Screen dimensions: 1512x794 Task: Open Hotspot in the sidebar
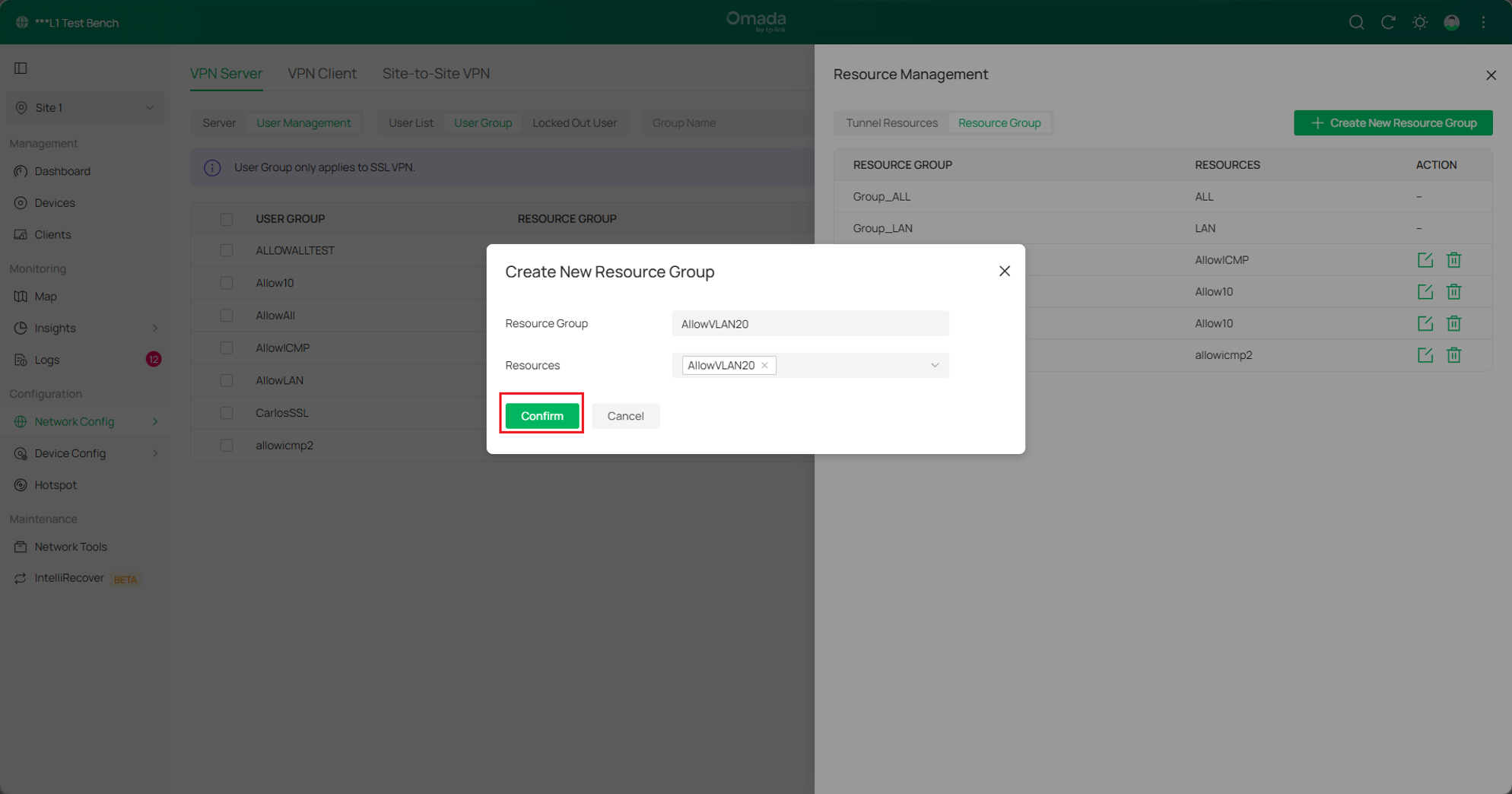click(x=56, y=484)
